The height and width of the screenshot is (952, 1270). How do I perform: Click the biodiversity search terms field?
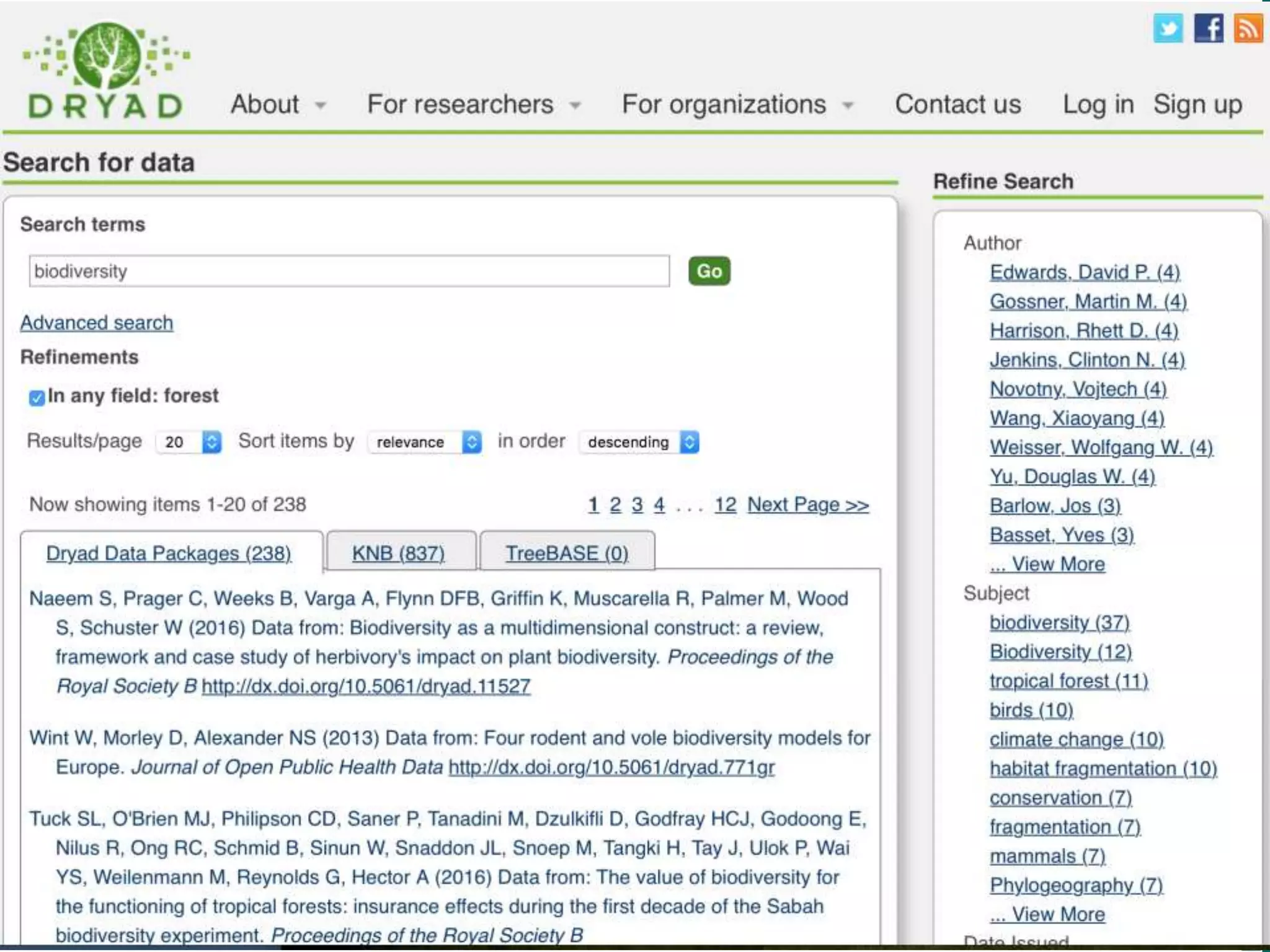[349, 271]
